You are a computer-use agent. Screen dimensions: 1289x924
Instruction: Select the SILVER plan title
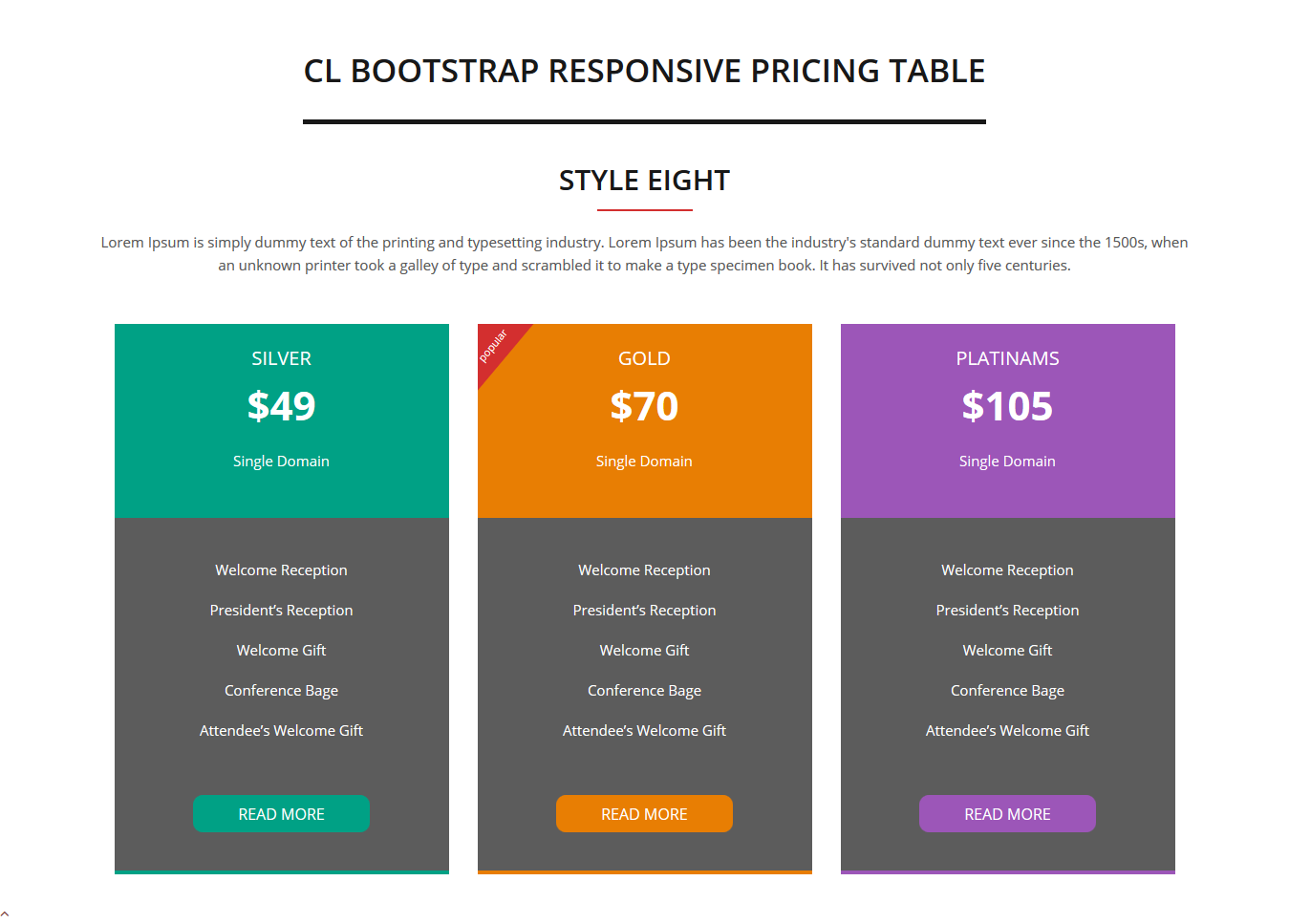pos(281,358)
